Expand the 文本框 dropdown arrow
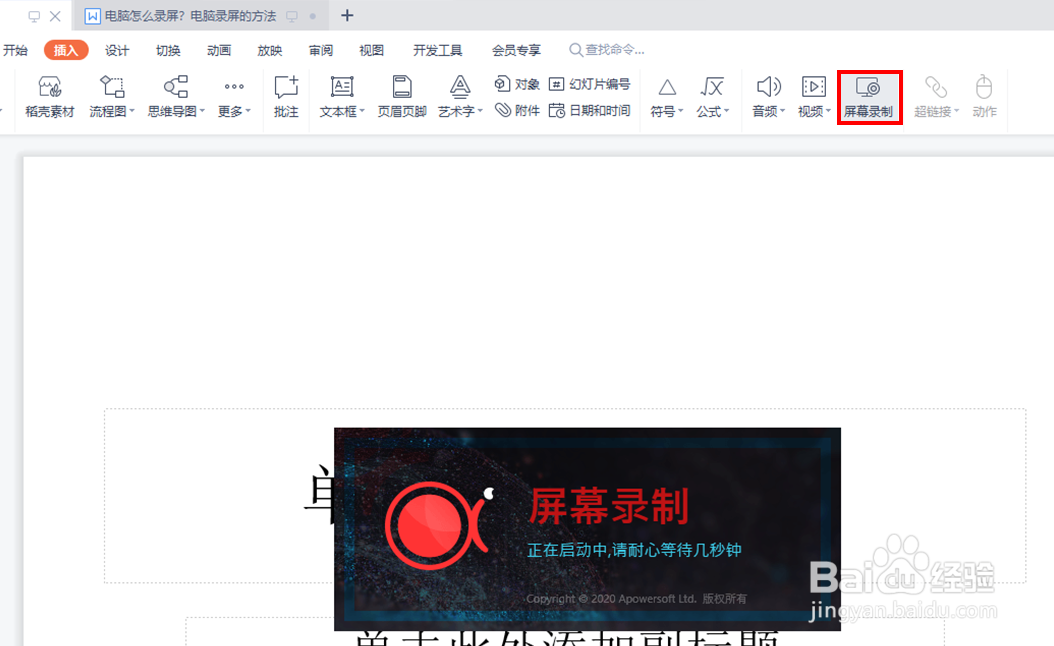This screenshot has height=646, width=1054. pyautogui.click(x=362, y=111)
